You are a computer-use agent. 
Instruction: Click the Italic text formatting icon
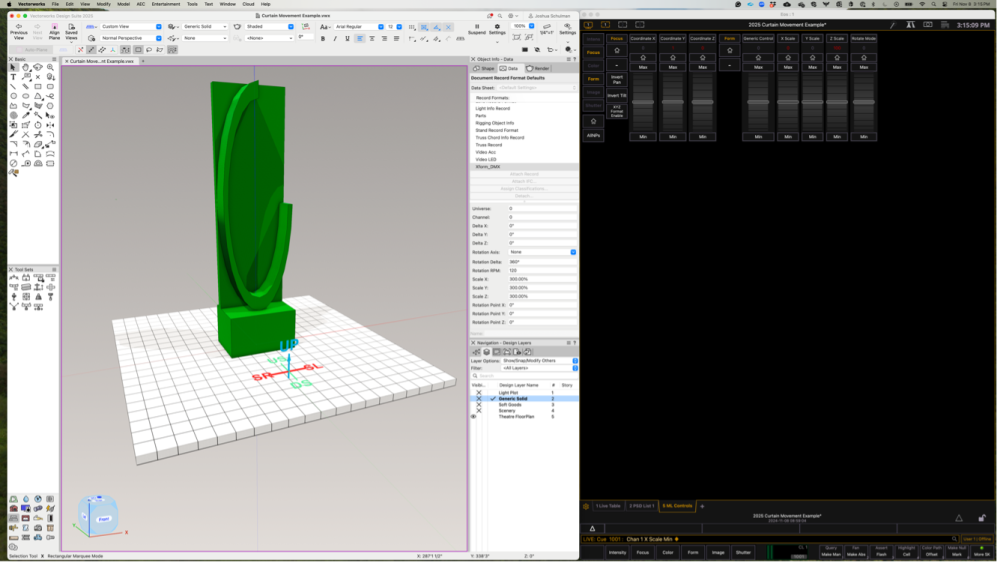(335, 38)
